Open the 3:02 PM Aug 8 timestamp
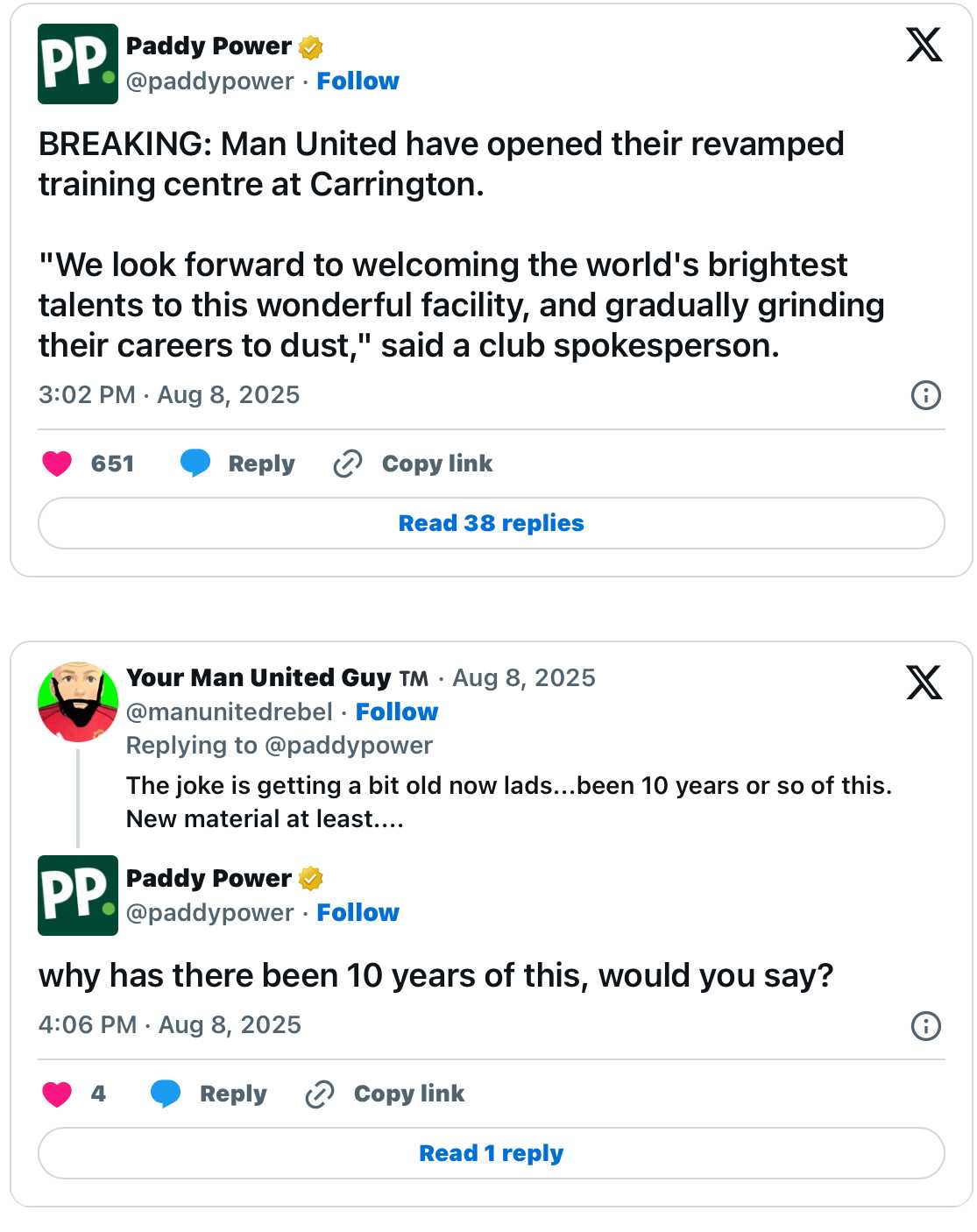This screenshot has width=977, height=1232. (169, 395)
